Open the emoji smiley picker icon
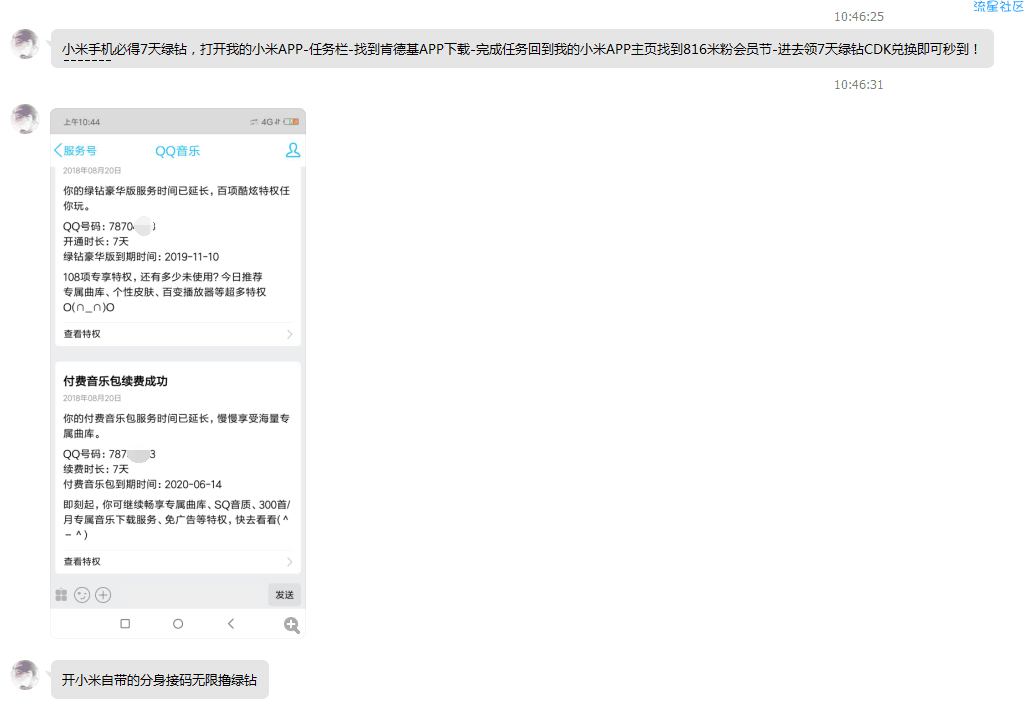 tap(82, 595)
